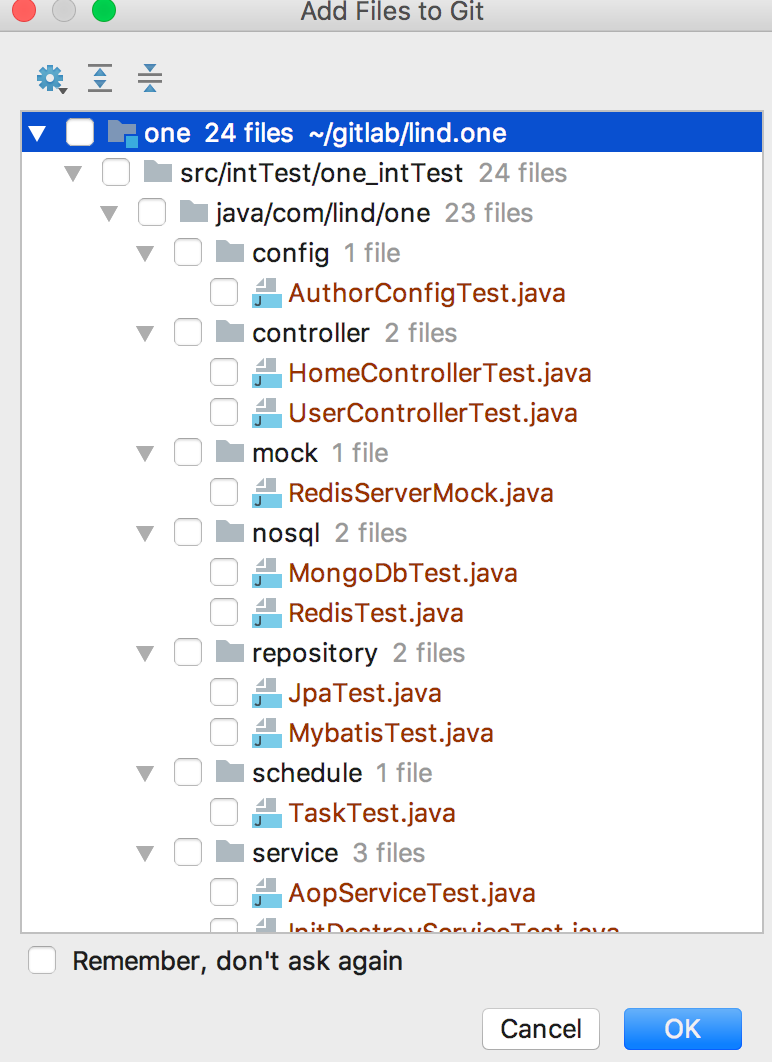Collapse the repository folder tree arrow
The height and width of the screenshot is (1062, 772).
tap(146, 654)
